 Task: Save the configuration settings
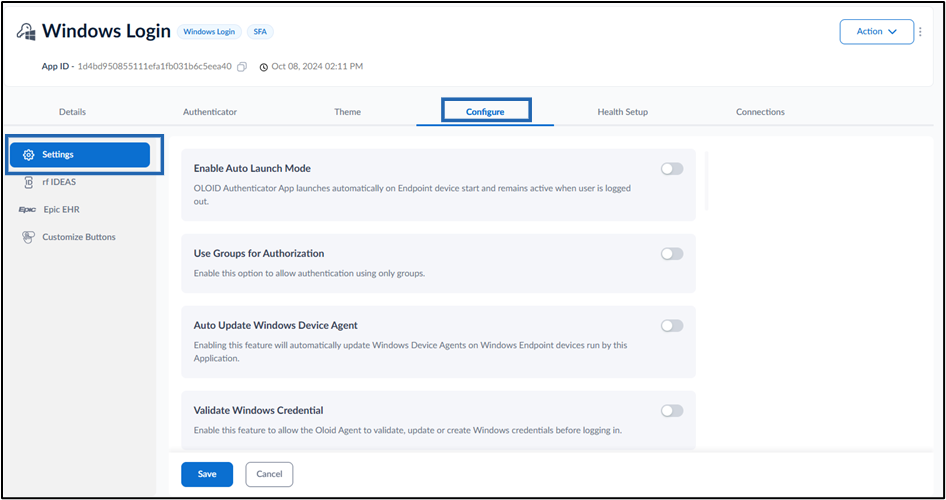click(x=207, y=474)
